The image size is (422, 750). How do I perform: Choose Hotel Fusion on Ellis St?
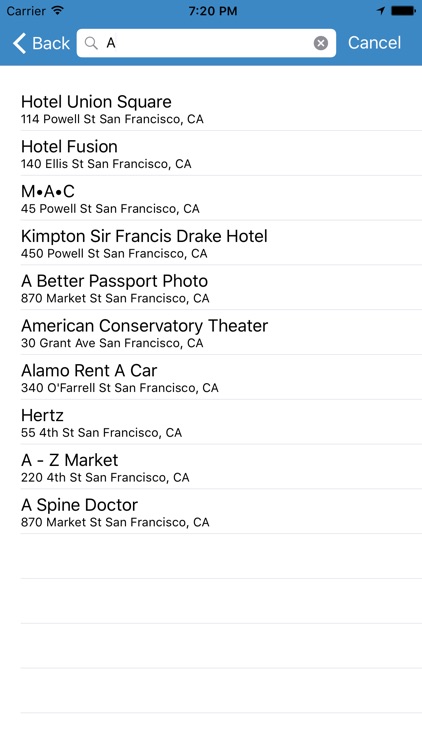tap(221, 153)
